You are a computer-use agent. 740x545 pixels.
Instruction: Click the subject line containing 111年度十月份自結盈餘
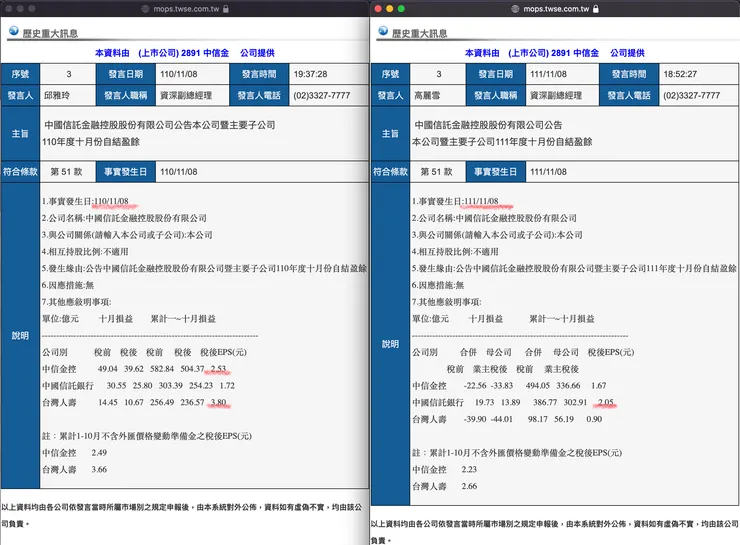pyautogui.click(x=502, y=142)
